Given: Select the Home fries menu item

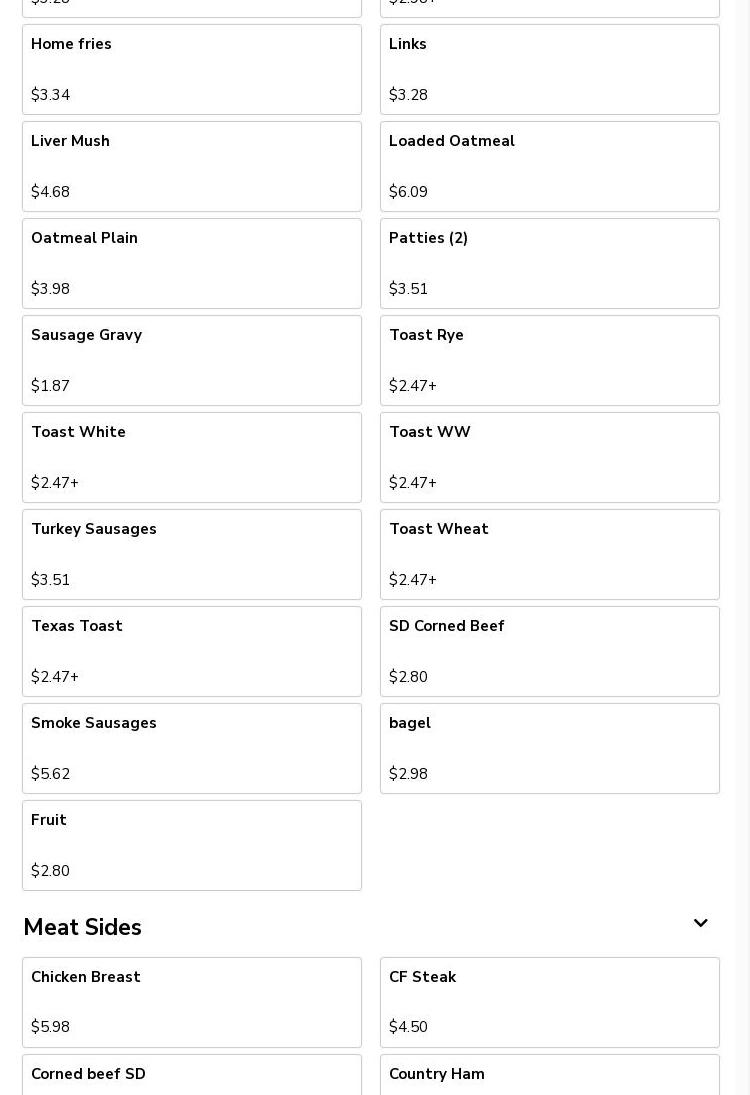Looking at the screenshot, I should [191, 69].
